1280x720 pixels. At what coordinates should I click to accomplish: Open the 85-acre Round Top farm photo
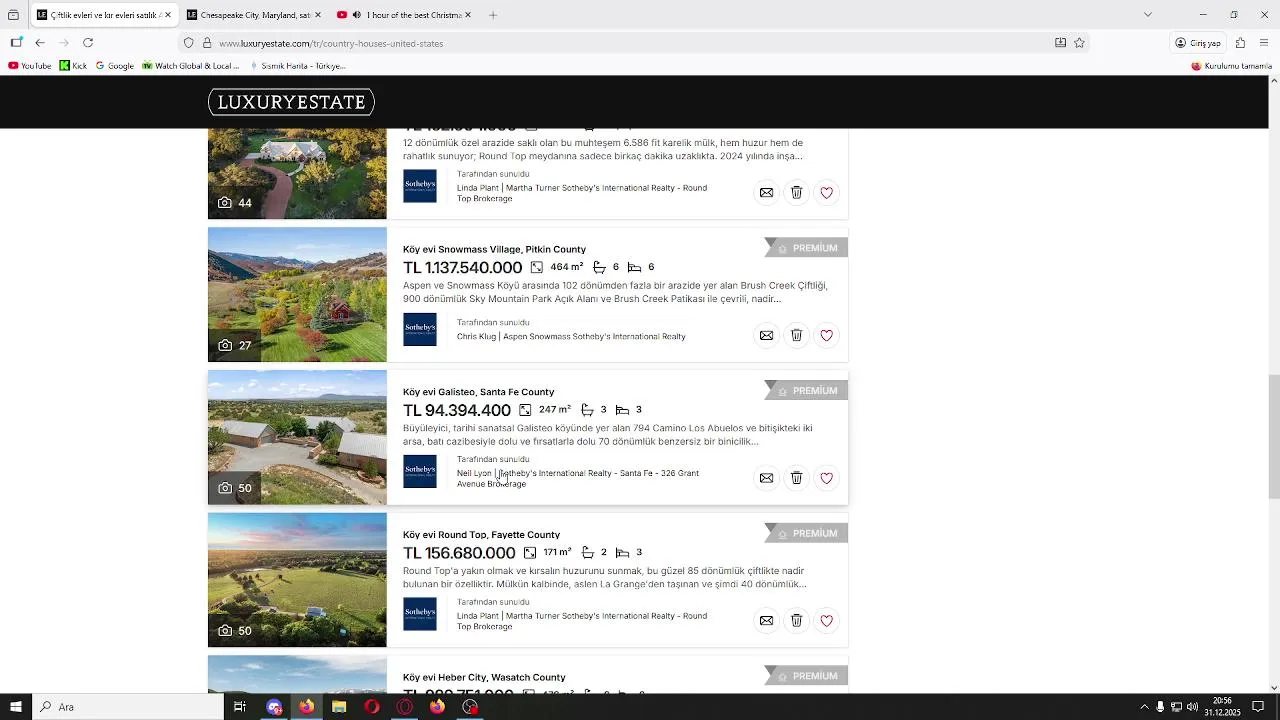pyautogui.click(x=297, y=580)
